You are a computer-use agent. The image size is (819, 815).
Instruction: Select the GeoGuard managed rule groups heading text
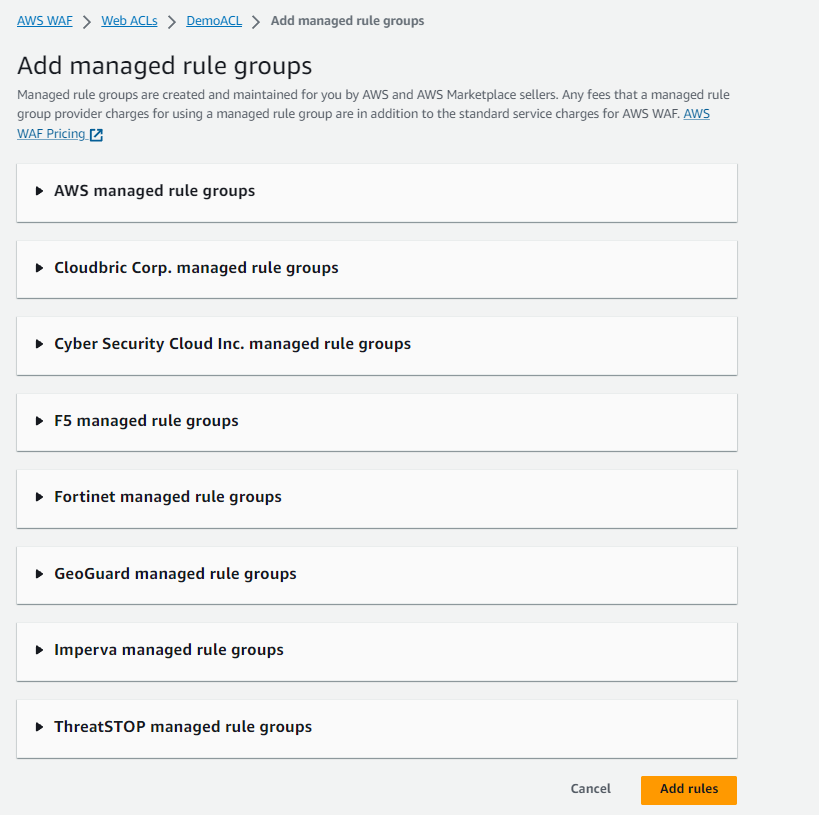coord(175,574)
